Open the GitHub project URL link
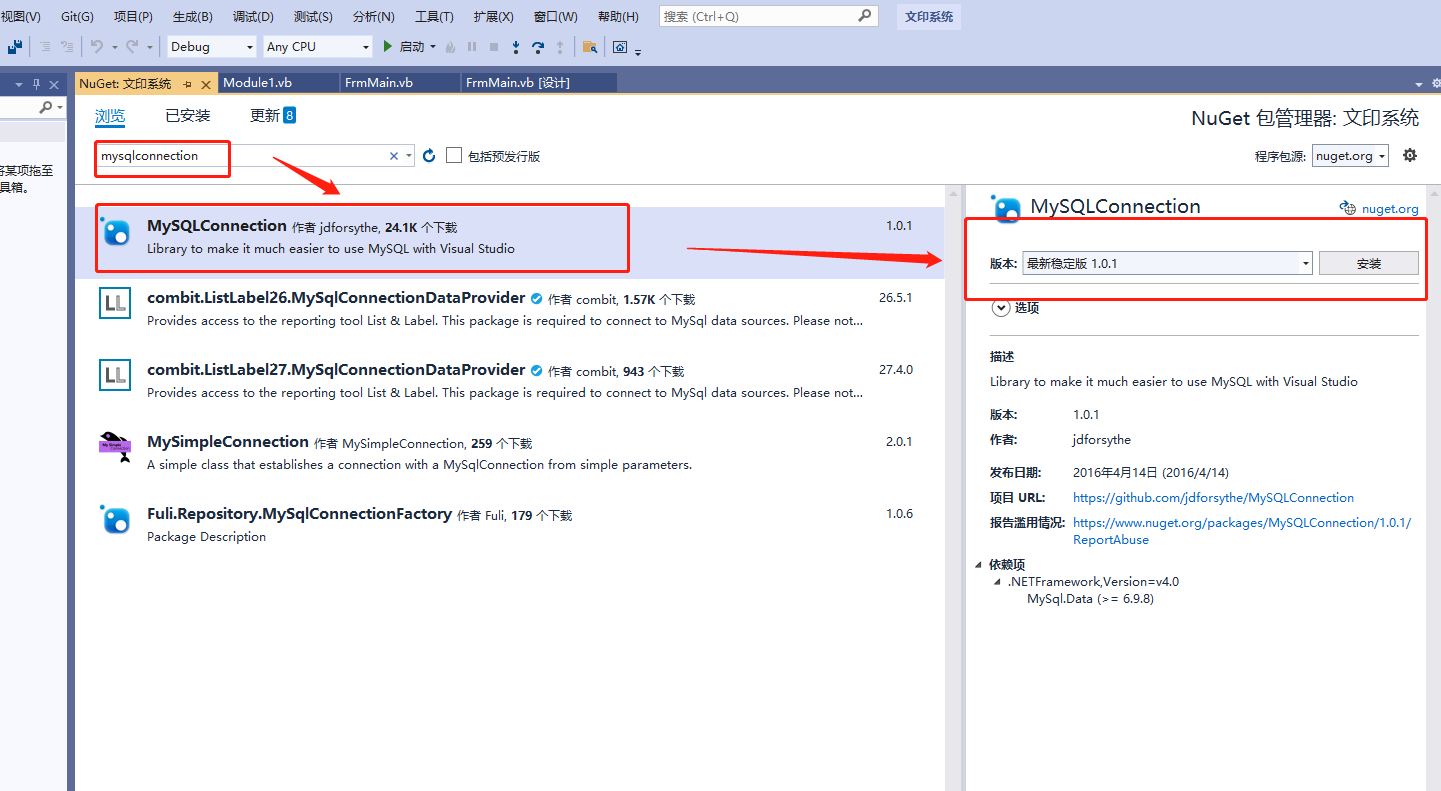Screen dimensions: 1441x791 (1213, 497)
